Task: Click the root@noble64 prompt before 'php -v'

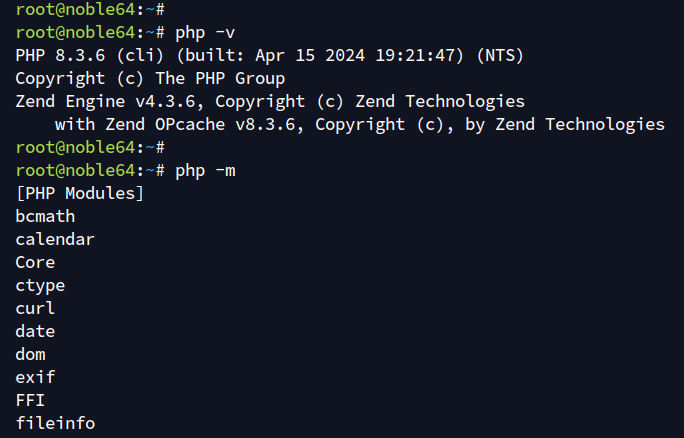Action: coord(85,31)
